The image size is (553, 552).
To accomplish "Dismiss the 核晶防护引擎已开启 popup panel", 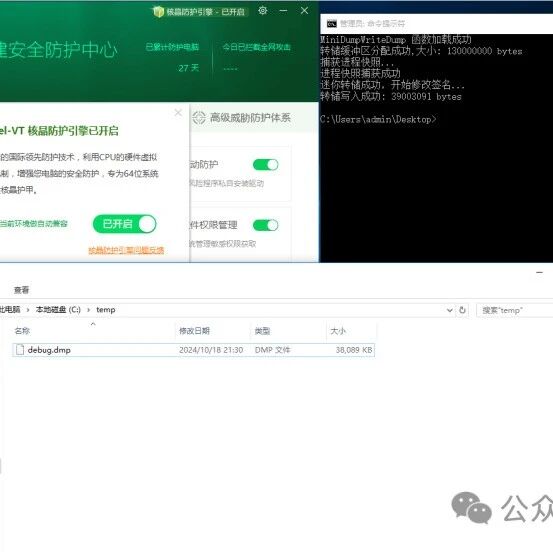I will [178, 113].
